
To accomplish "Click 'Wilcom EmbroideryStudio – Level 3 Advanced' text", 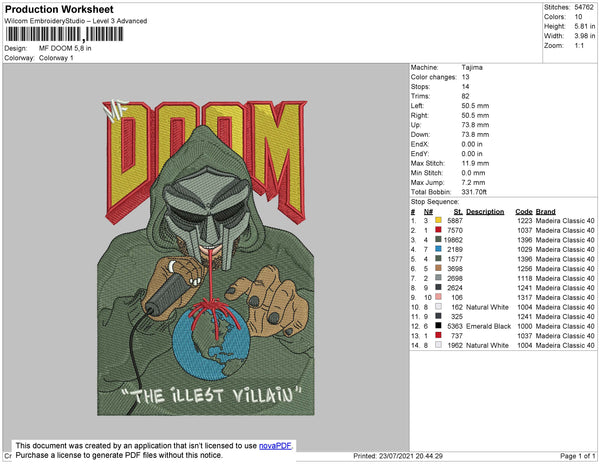I will (x=76, y=21).
